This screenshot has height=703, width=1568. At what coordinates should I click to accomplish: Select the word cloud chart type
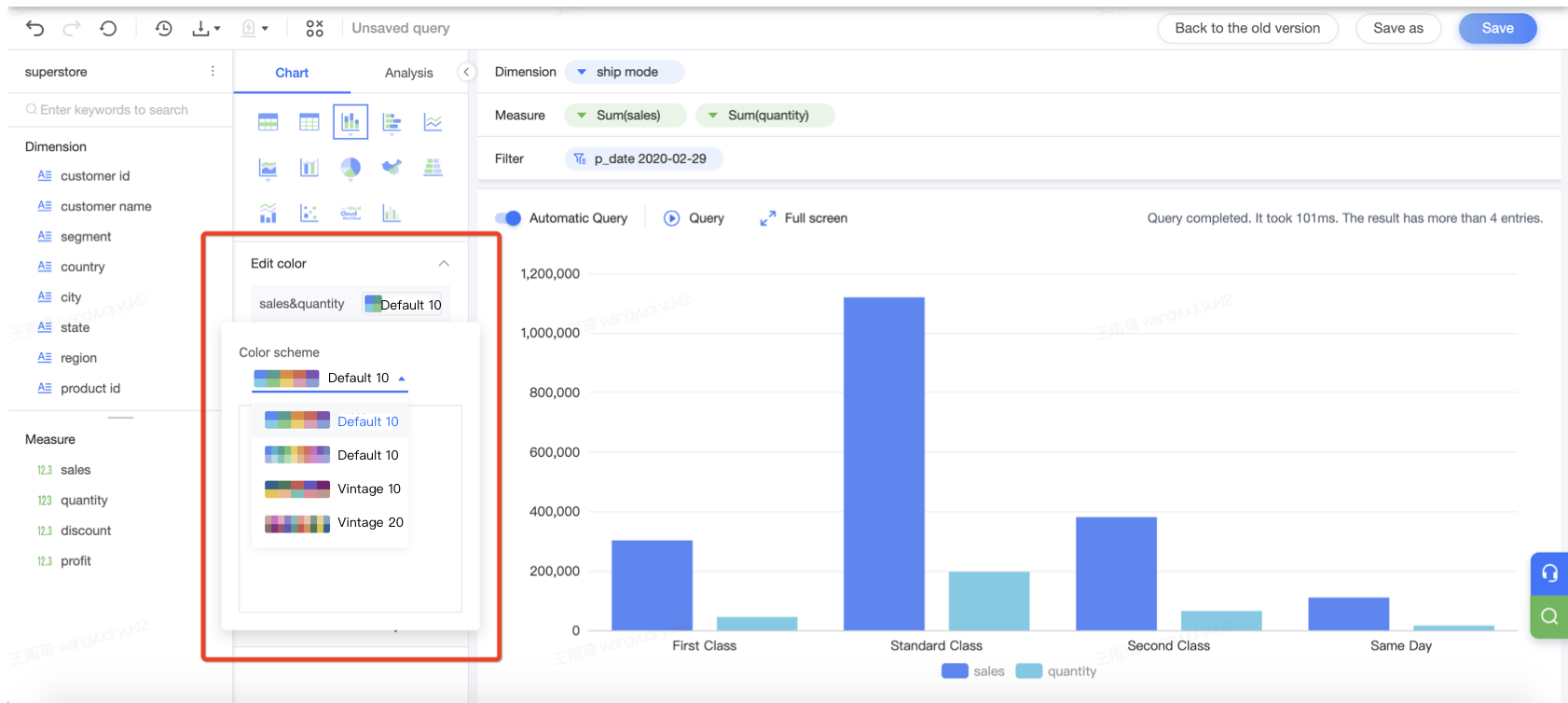(351, 214)
